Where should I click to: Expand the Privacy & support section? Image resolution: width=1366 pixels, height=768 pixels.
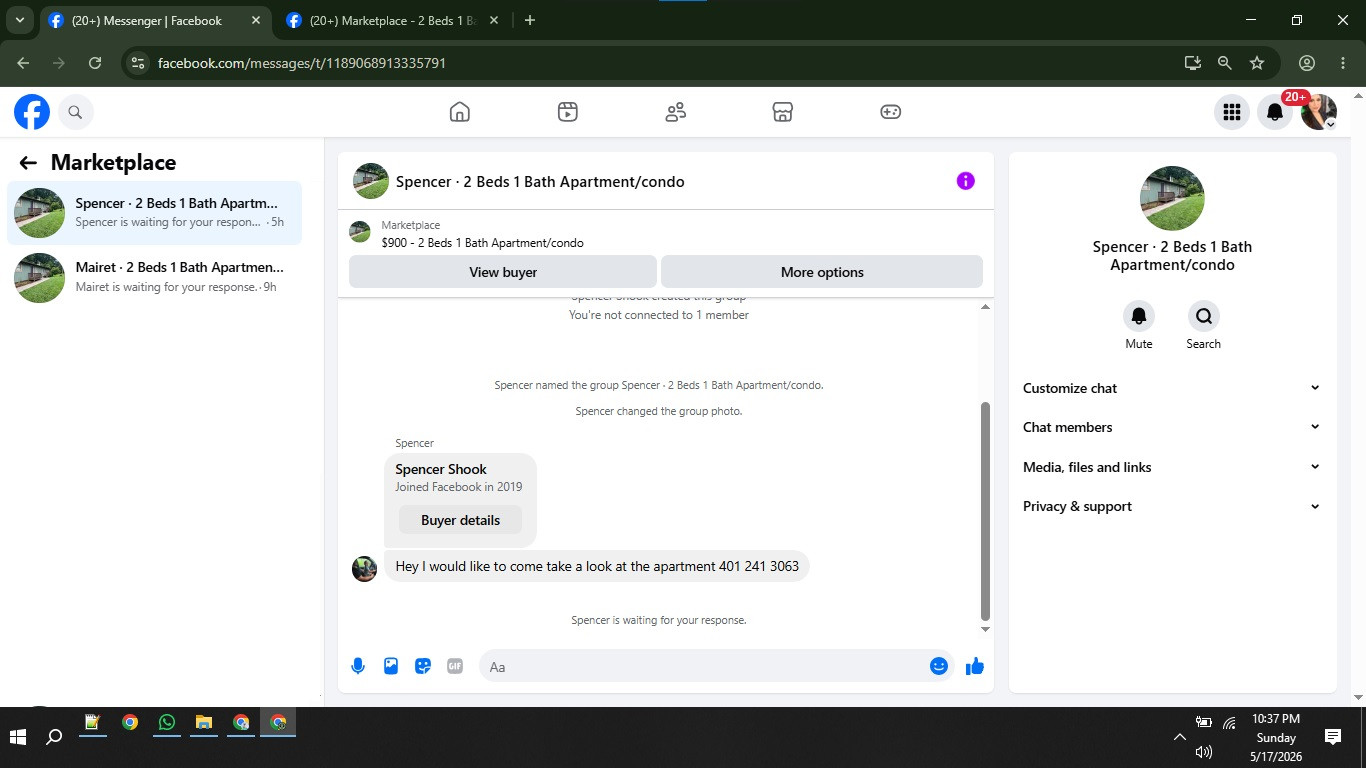tap(1172, 506)
